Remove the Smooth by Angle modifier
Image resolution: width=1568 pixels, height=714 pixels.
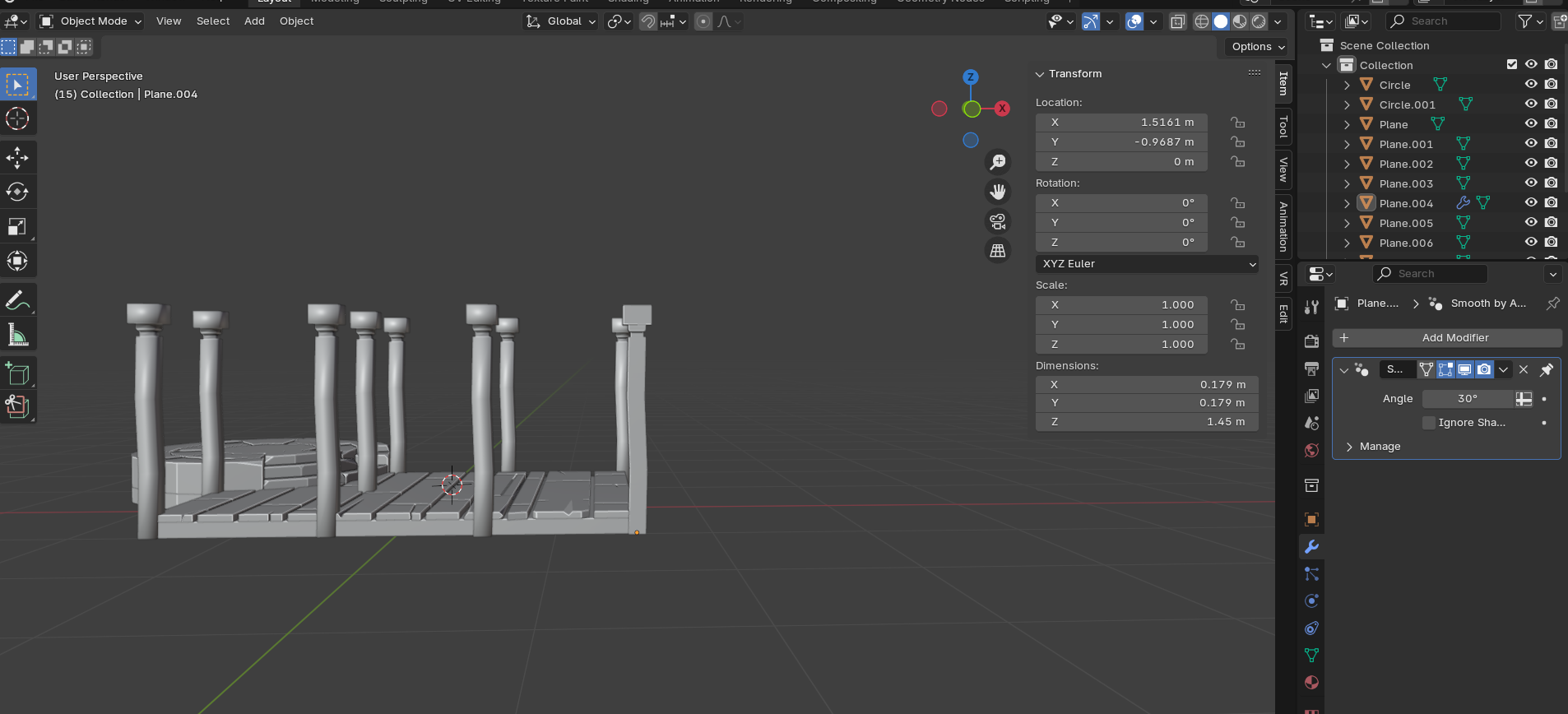coord(1524,369)
